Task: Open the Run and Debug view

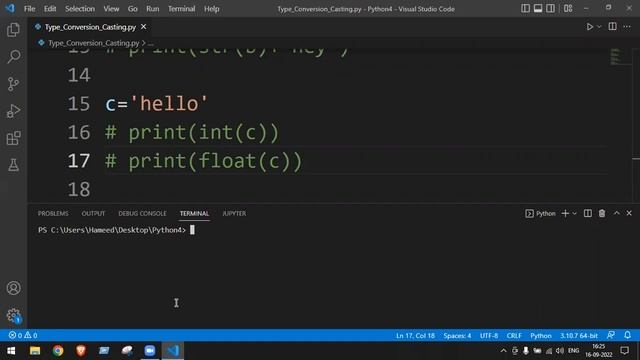Action: pyautogui.click(x=13, y=111)
